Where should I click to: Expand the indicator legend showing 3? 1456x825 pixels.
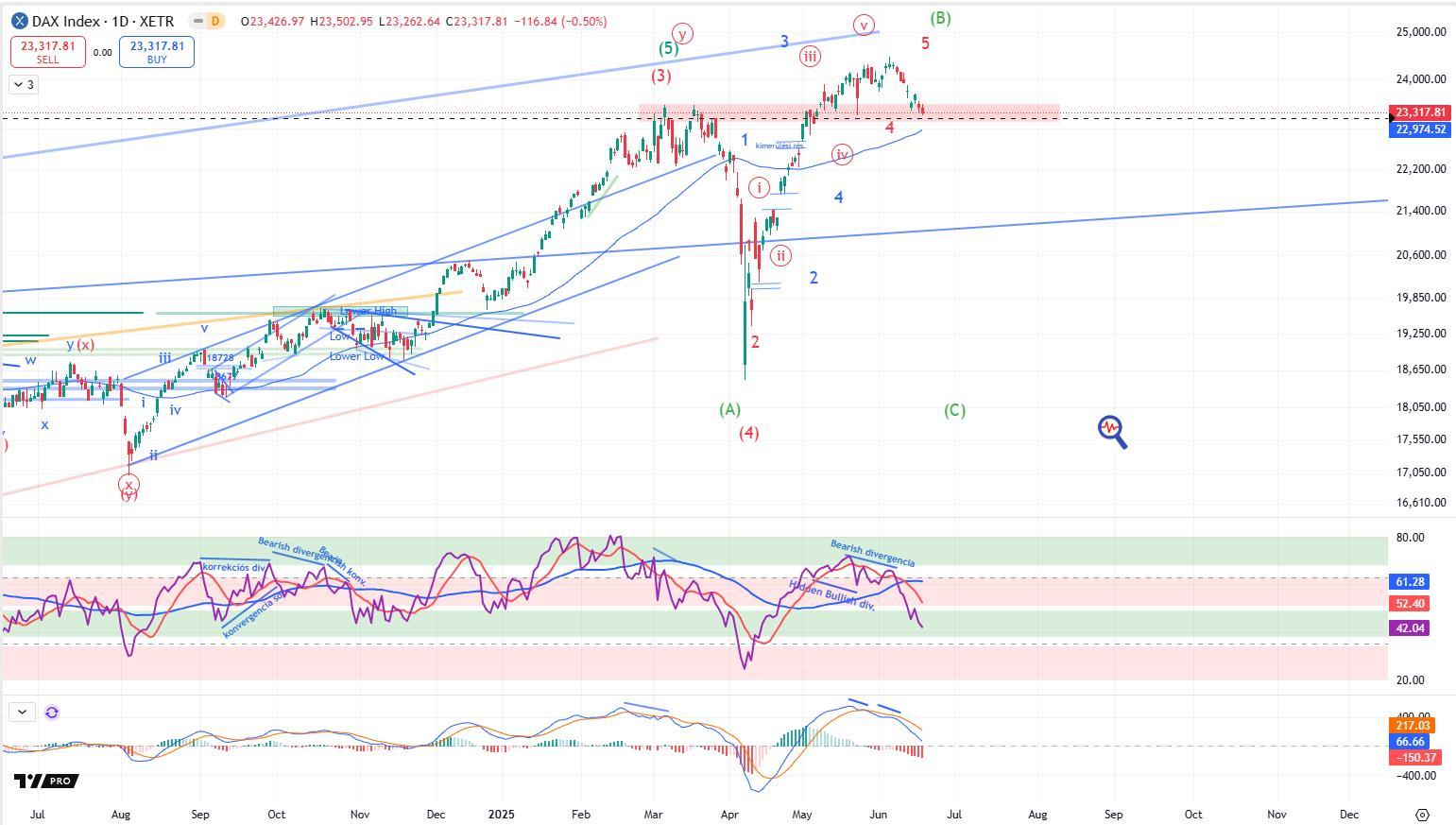(x=25, y=85)
